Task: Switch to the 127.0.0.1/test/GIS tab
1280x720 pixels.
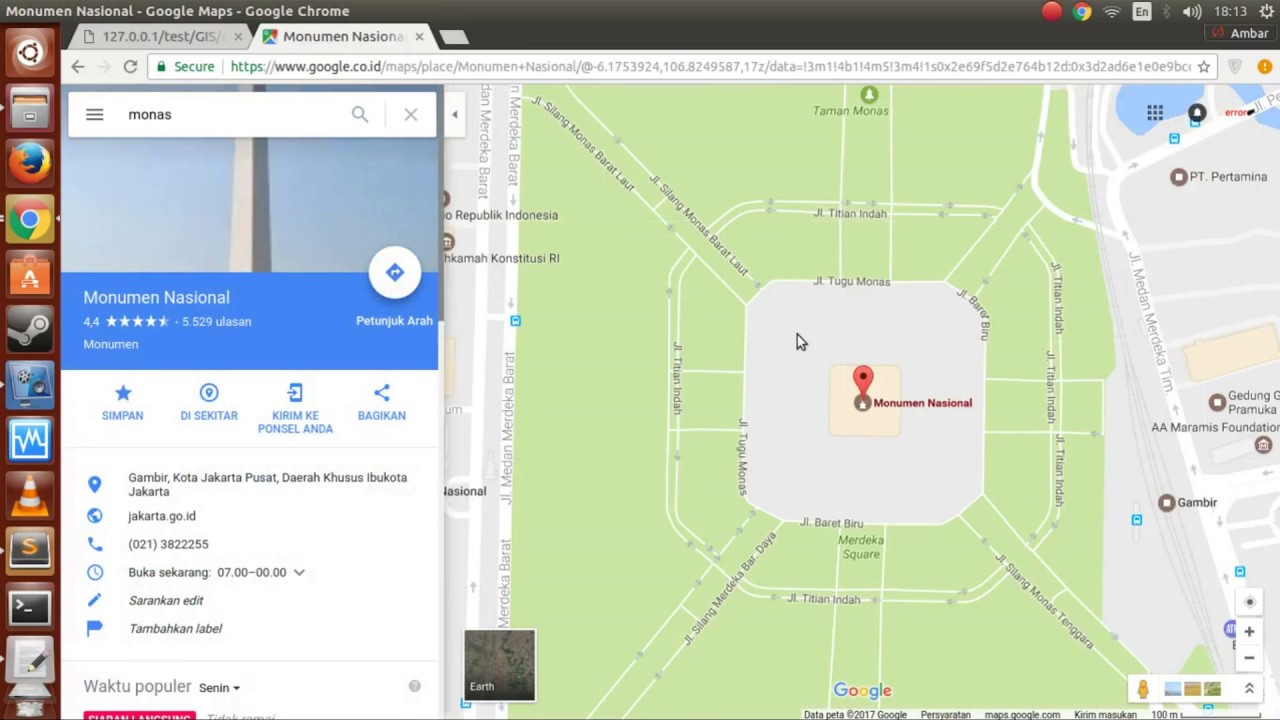Action: [160, 36]
